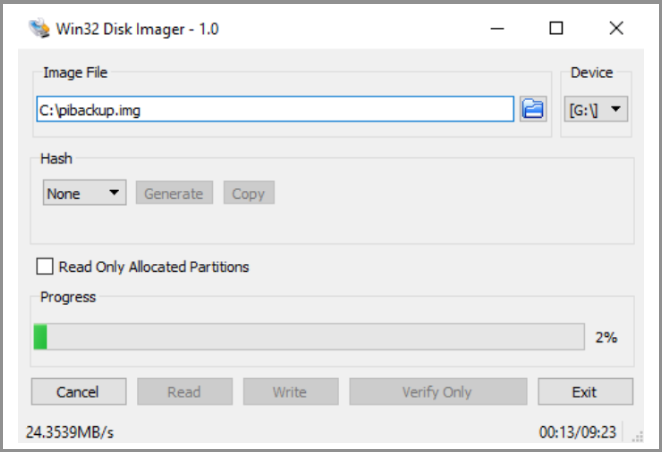Cancel the current imaging operation
The width and height of the screenshot is (662, 452).
point(78,392)
